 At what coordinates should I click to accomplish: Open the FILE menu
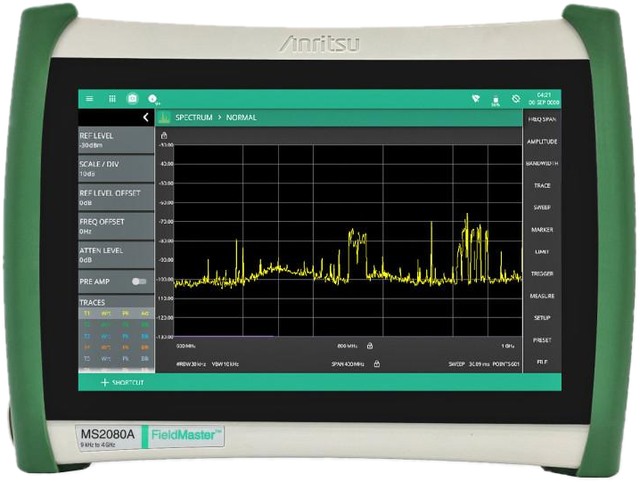pos(542,362)
